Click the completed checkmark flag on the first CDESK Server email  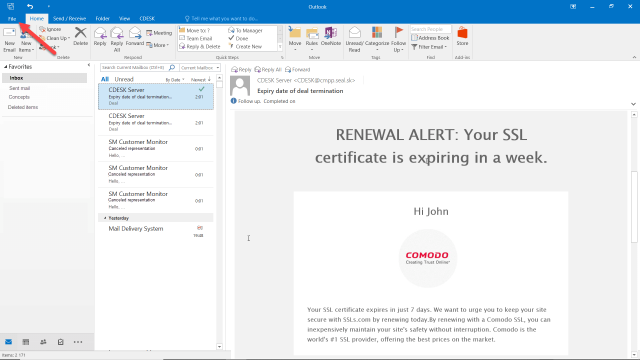point(202,89)
